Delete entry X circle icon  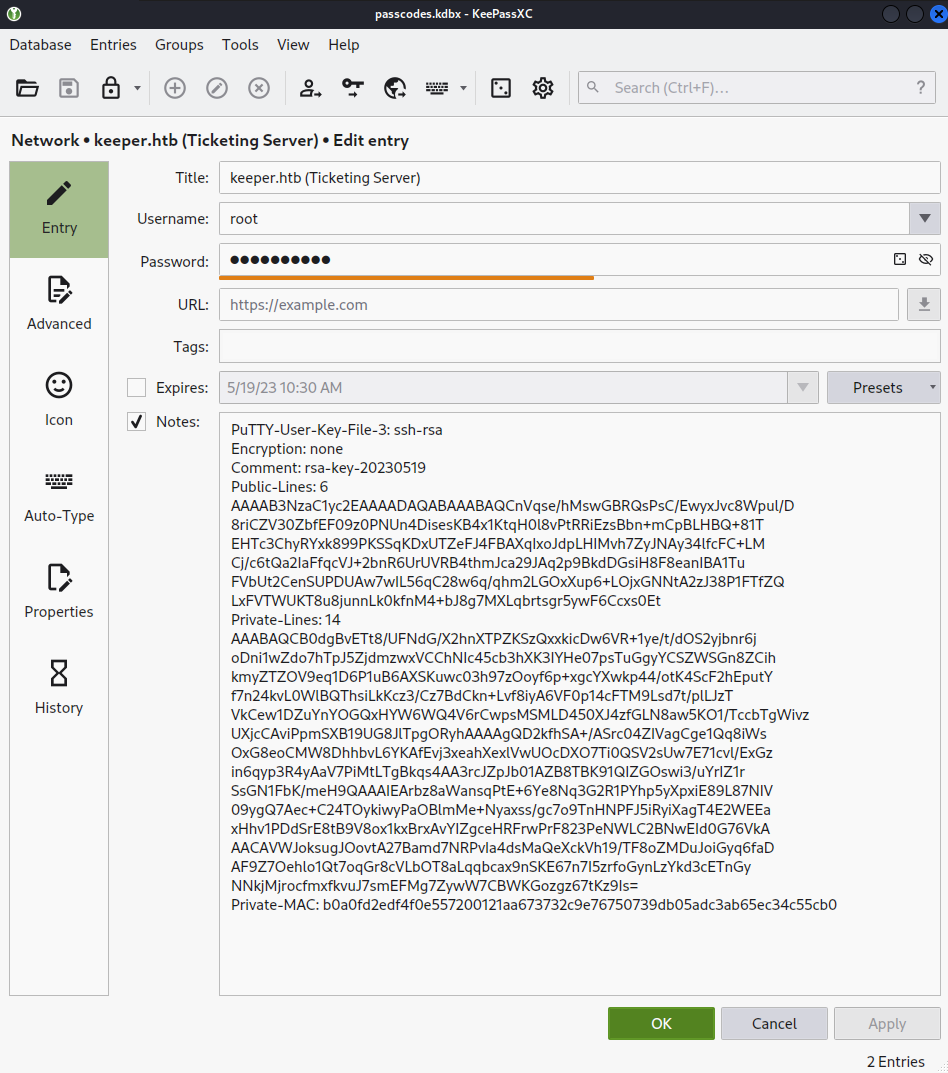tap(259, 88)
